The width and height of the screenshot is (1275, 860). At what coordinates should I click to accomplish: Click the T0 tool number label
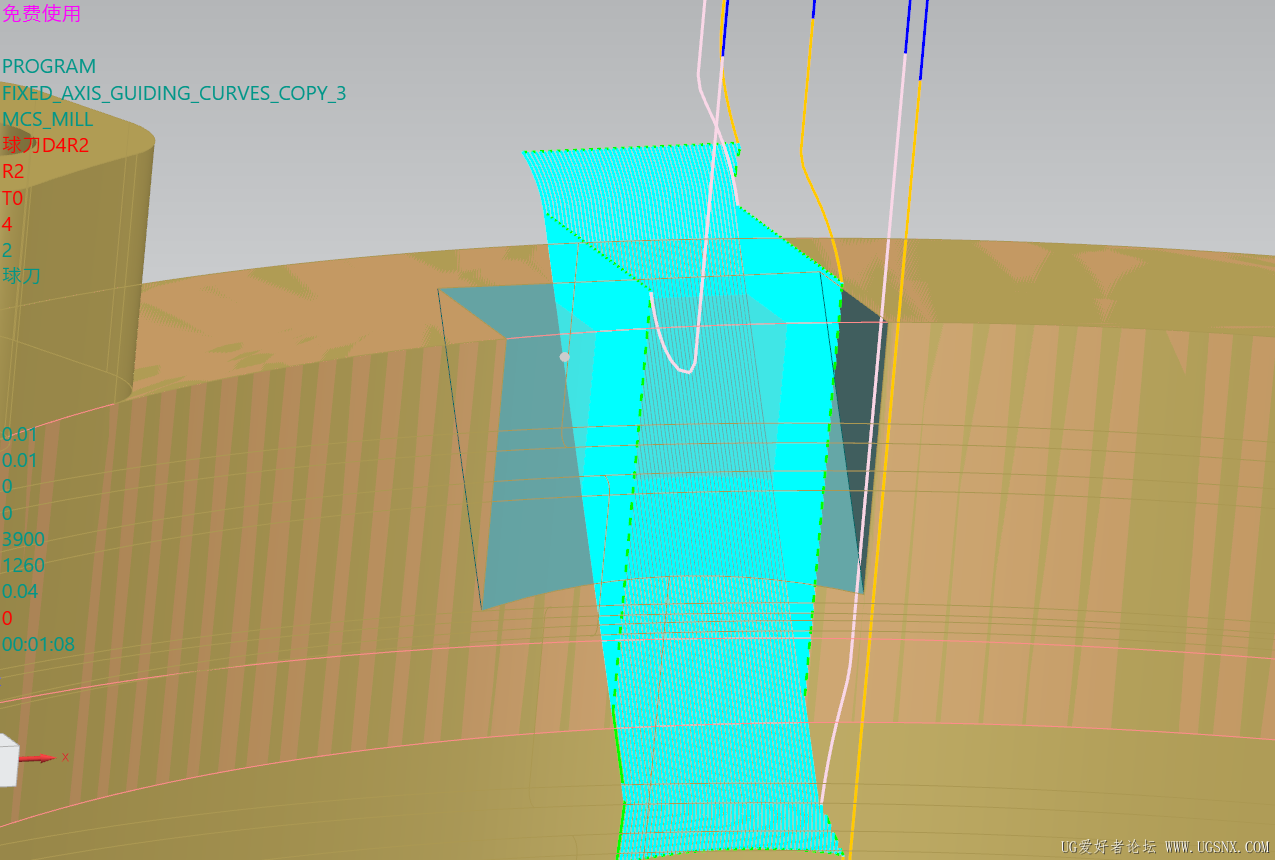(x=12, y=198)
